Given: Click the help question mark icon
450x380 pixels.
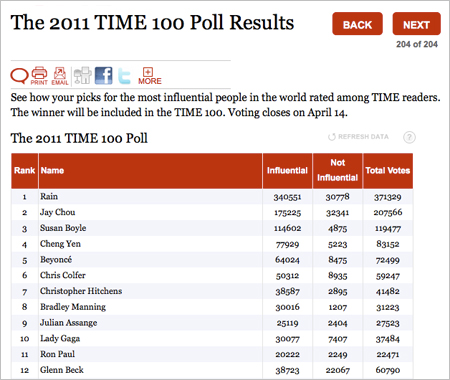Looking at the screenshot, I should pos(409,137).
